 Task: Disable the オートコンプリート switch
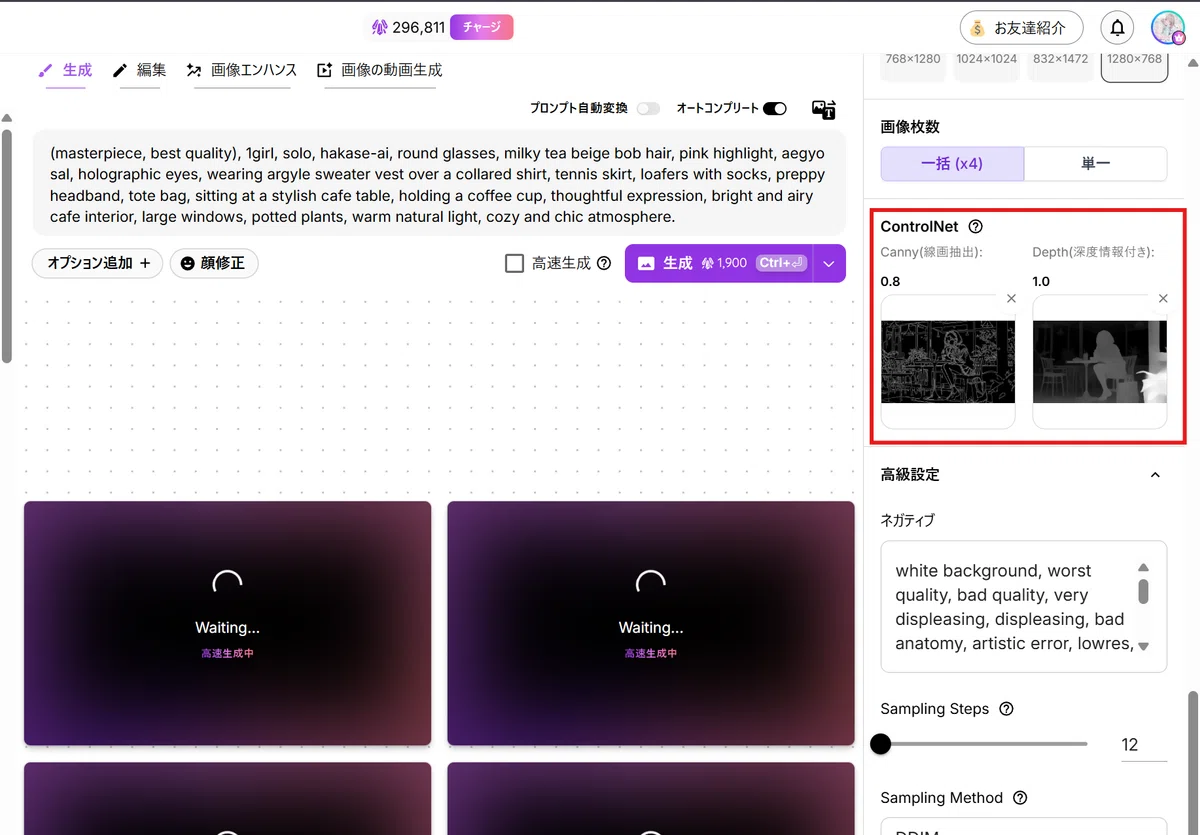pos(775,108)
